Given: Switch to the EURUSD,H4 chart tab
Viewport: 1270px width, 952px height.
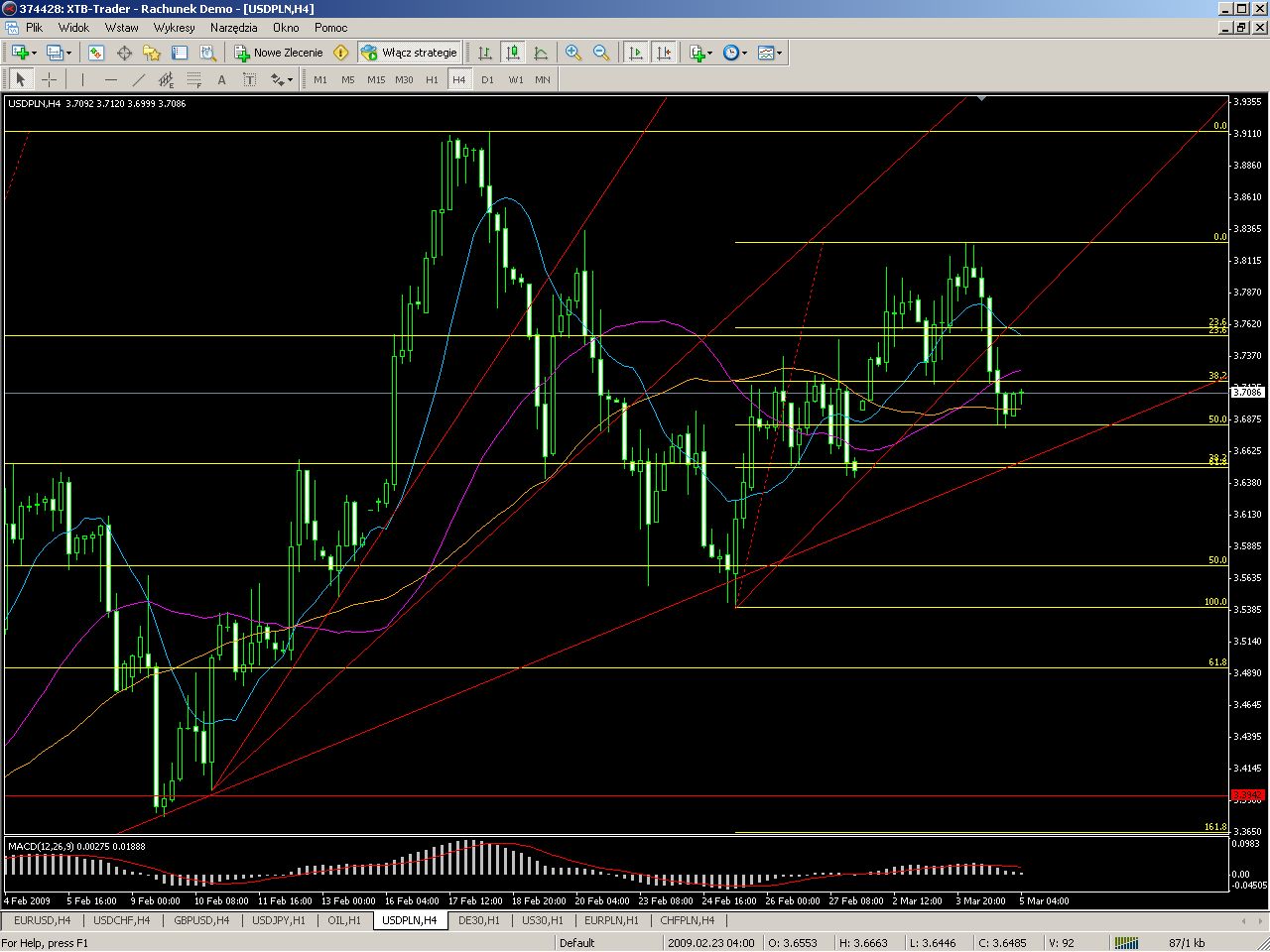Looking at the screenshot, I should [43, 920].
